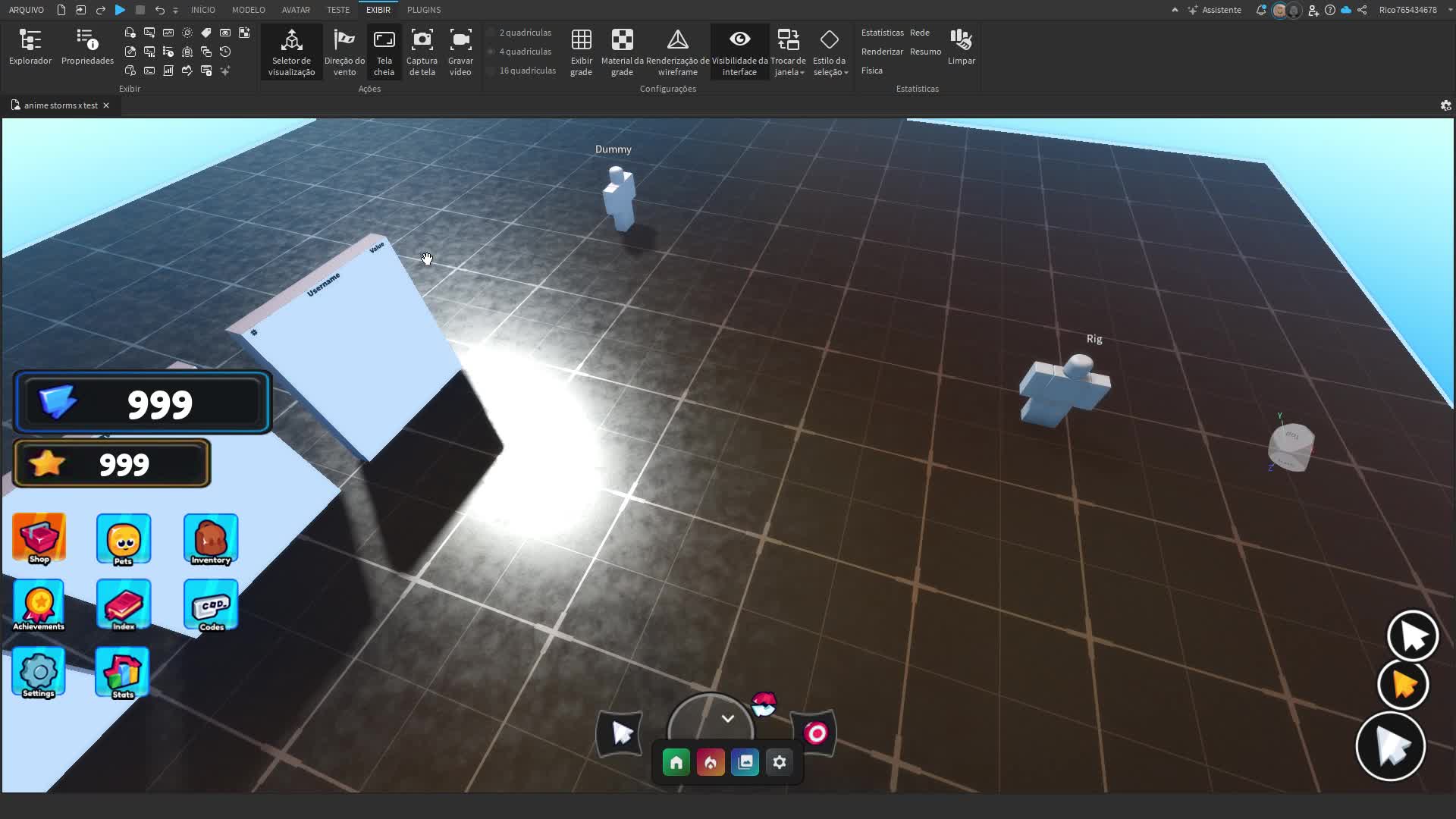The height and width of the screenshot is (819, 1456).
Task: Open the Achievements medal icon
Action: click(39, 605)
